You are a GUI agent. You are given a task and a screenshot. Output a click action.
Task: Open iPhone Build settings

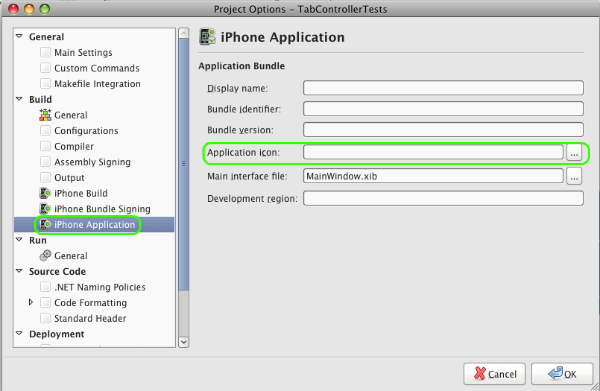point(81,194)
